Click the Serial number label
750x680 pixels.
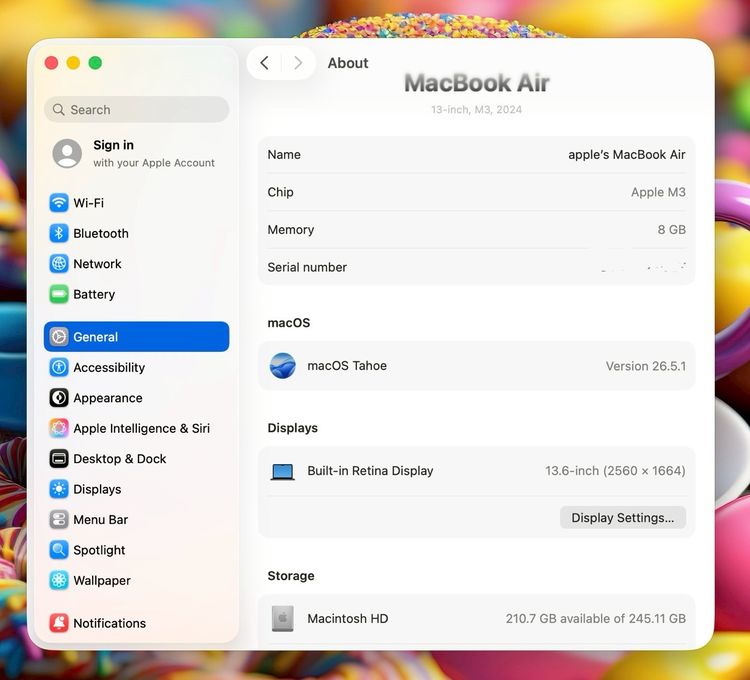[307, 267]
